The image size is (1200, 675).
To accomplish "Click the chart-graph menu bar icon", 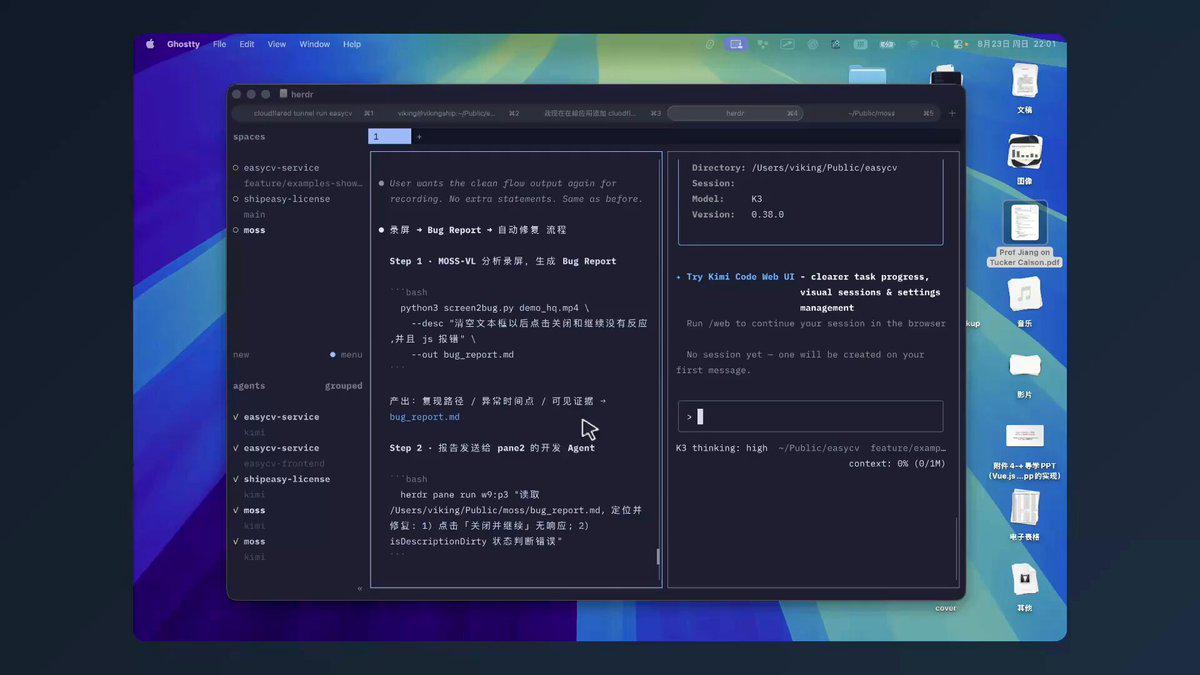I will click(788, 44).
